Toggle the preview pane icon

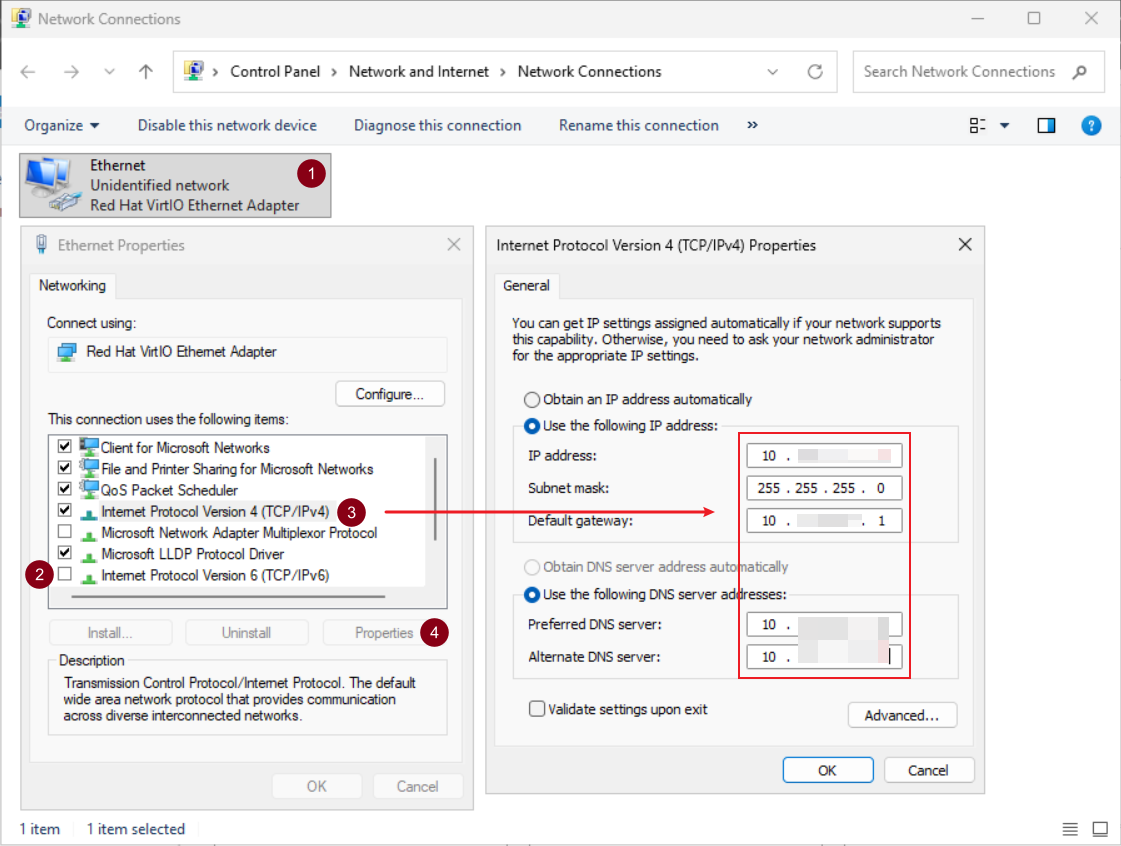point(1046,125)
